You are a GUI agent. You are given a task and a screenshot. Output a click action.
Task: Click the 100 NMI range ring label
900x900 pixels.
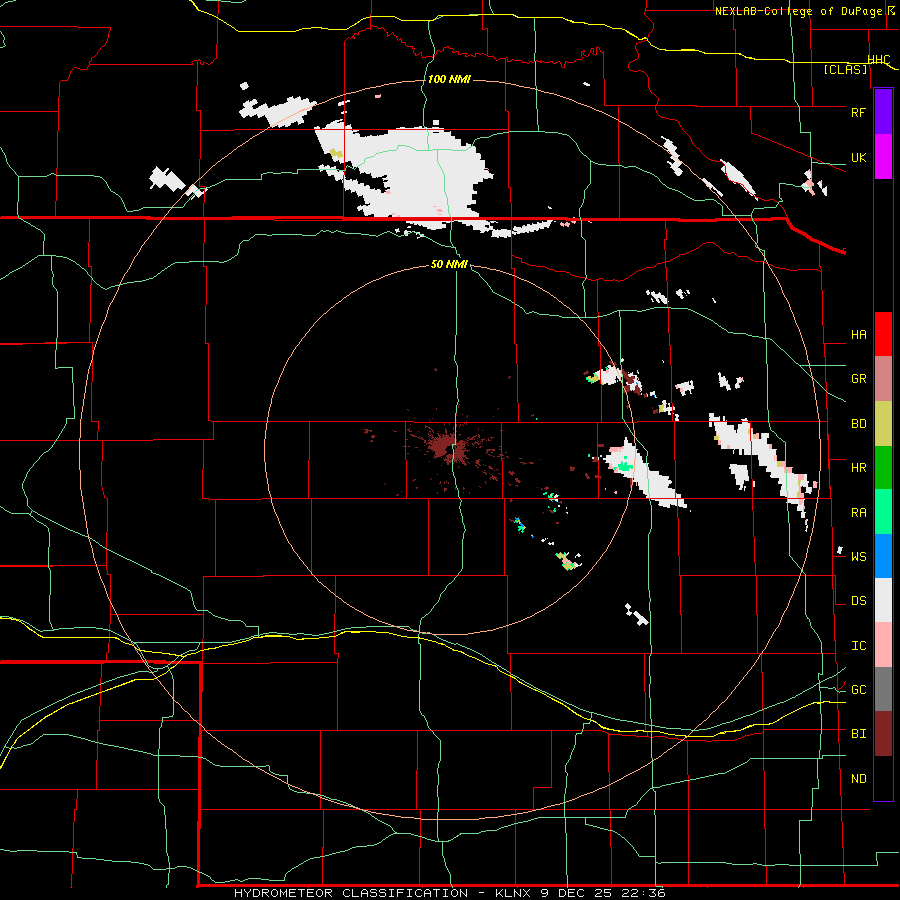click(449, 79)
